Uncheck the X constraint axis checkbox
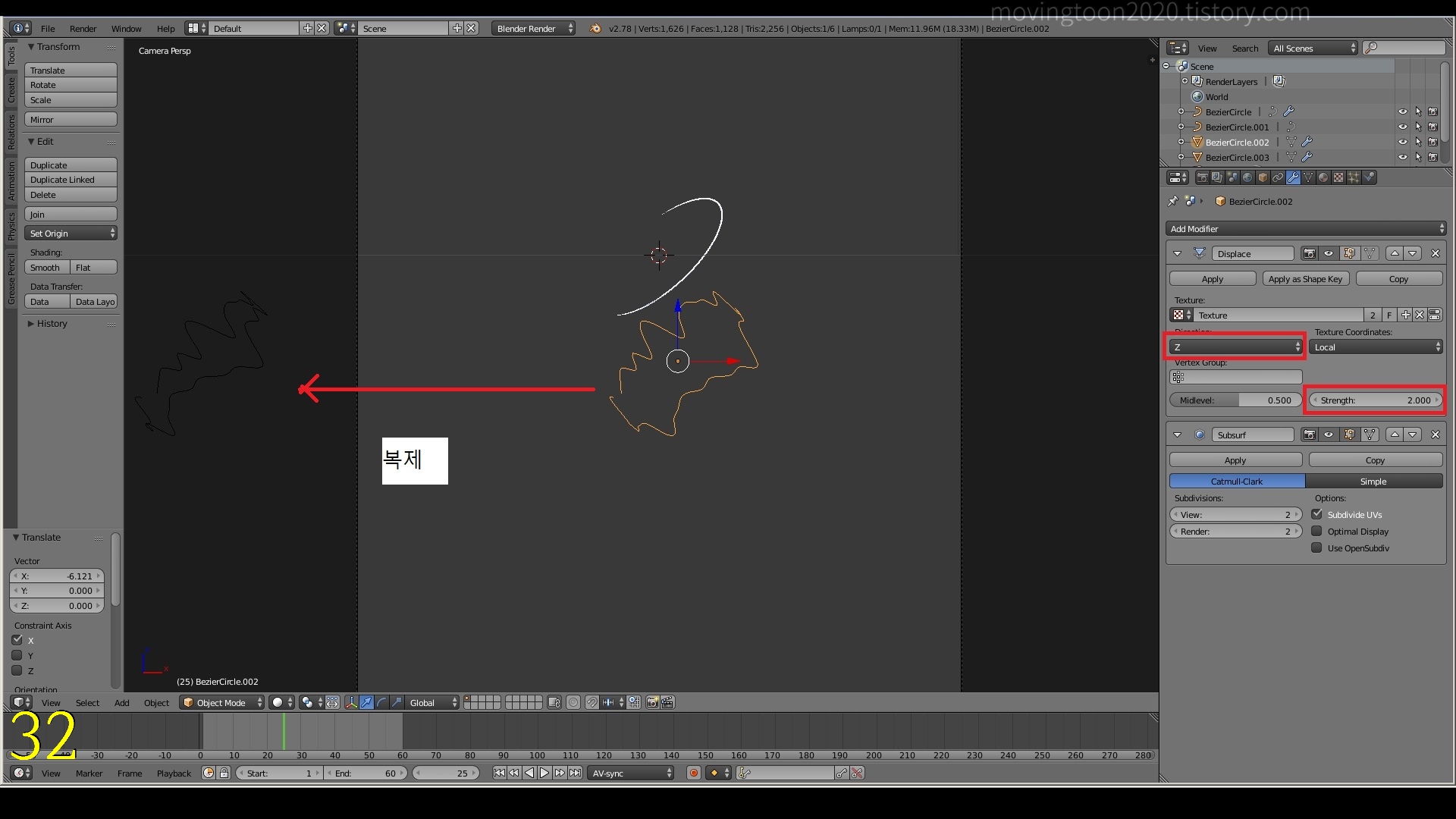The width and height of the screenshot is (1456, 819). coord(17,640)
